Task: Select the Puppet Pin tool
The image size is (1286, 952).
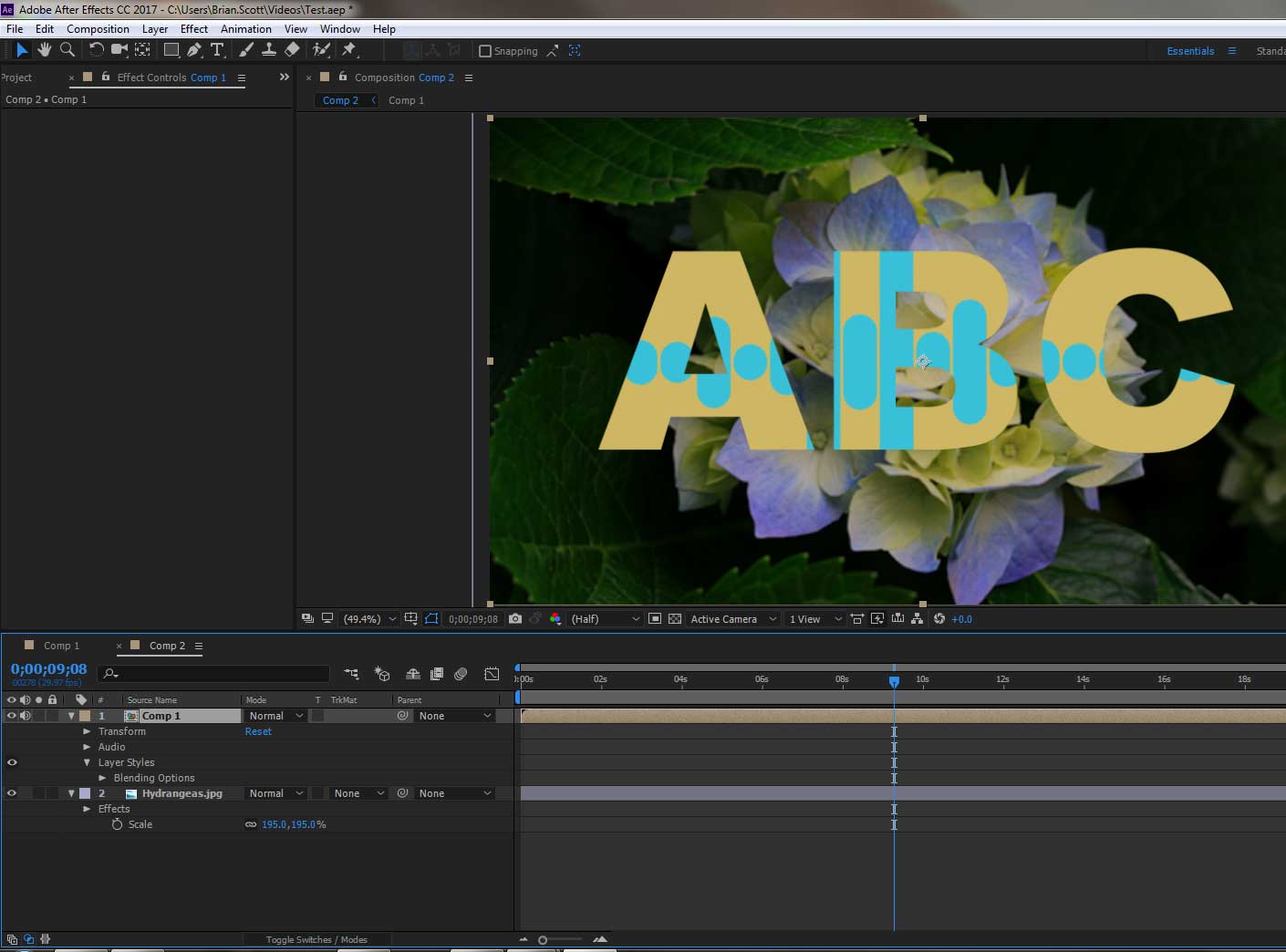Action: click(348, 50)
